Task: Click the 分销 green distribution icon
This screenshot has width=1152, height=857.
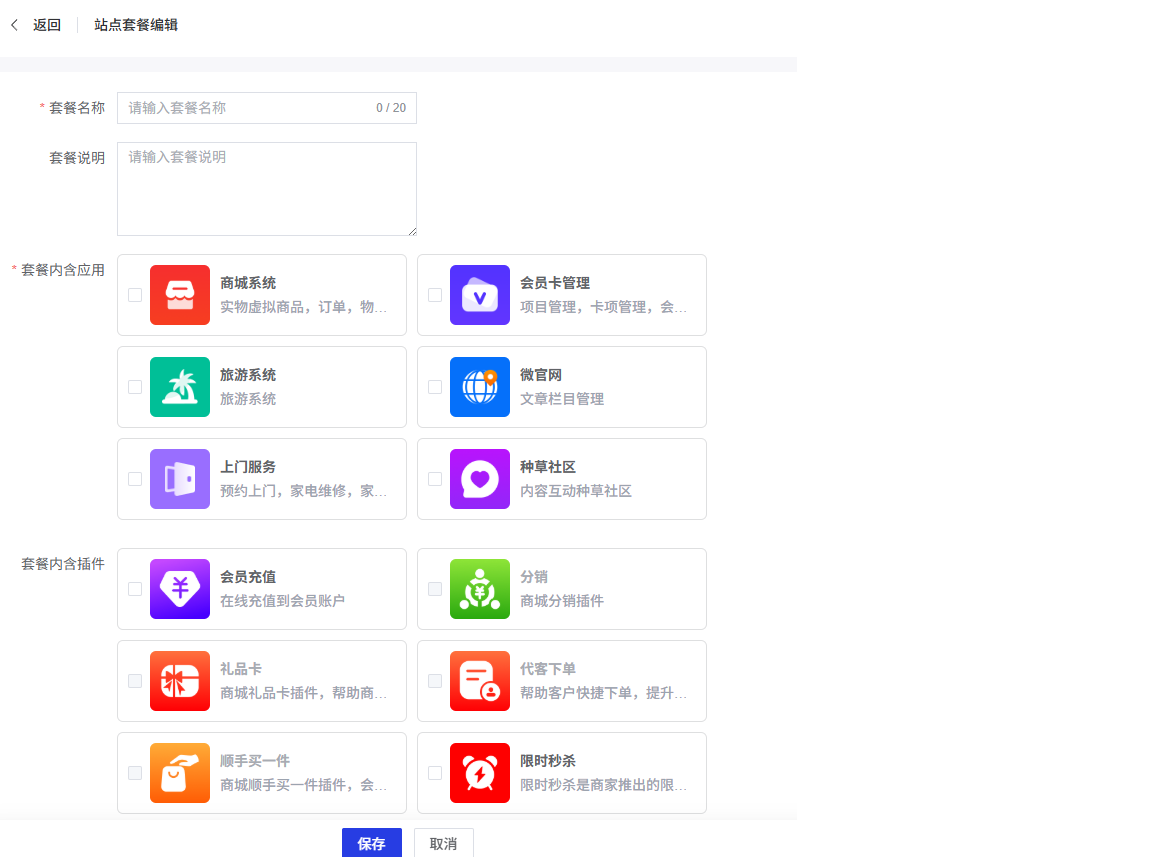Action: coord(480,589)
